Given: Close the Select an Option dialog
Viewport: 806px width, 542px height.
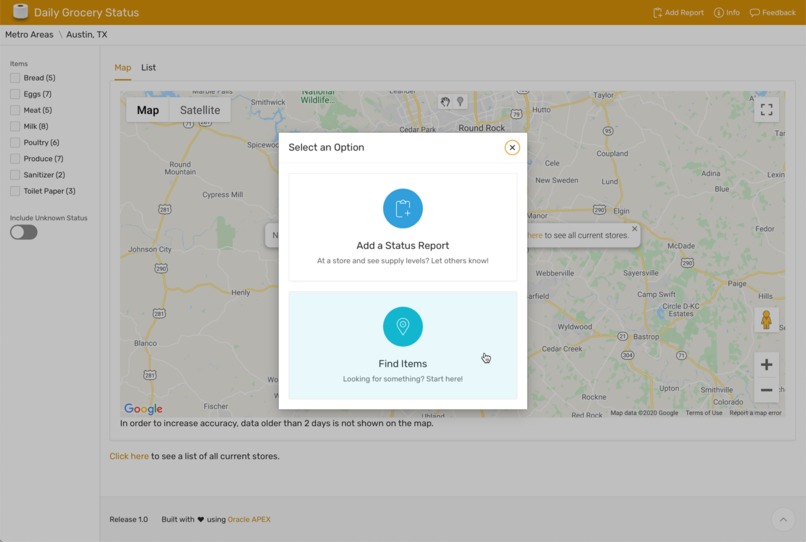Looking at the screenshot, I should click(x=511, y=148).
